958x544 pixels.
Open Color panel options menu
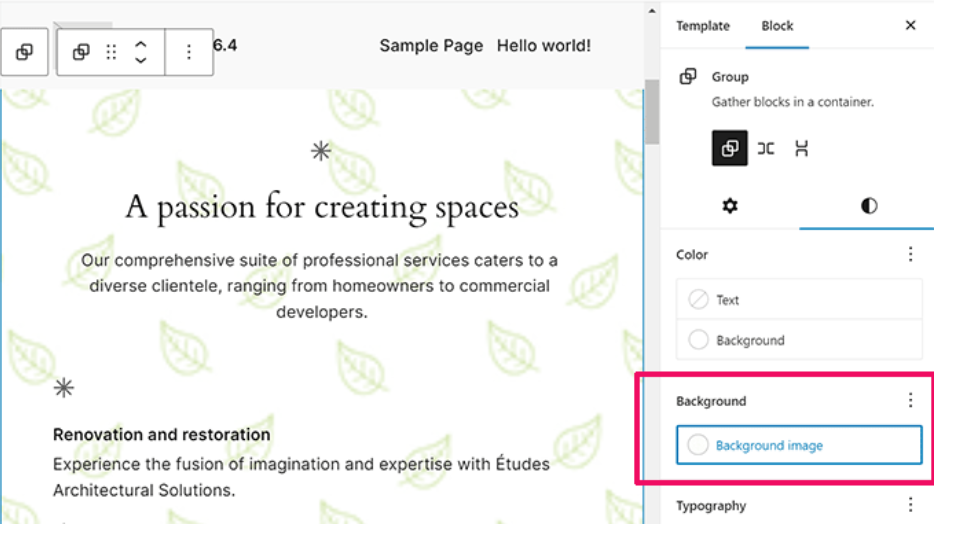pos(910,254)
